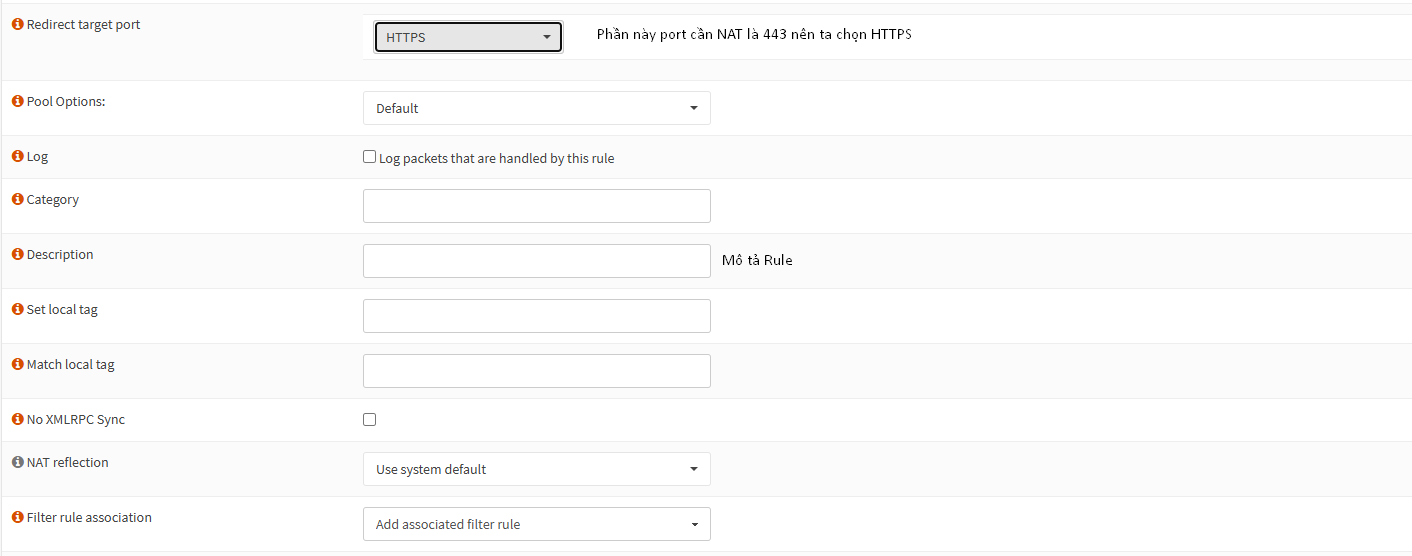Click info icon for Set local tag
This screenshot has height=556, width=1412.
[17, 309]
